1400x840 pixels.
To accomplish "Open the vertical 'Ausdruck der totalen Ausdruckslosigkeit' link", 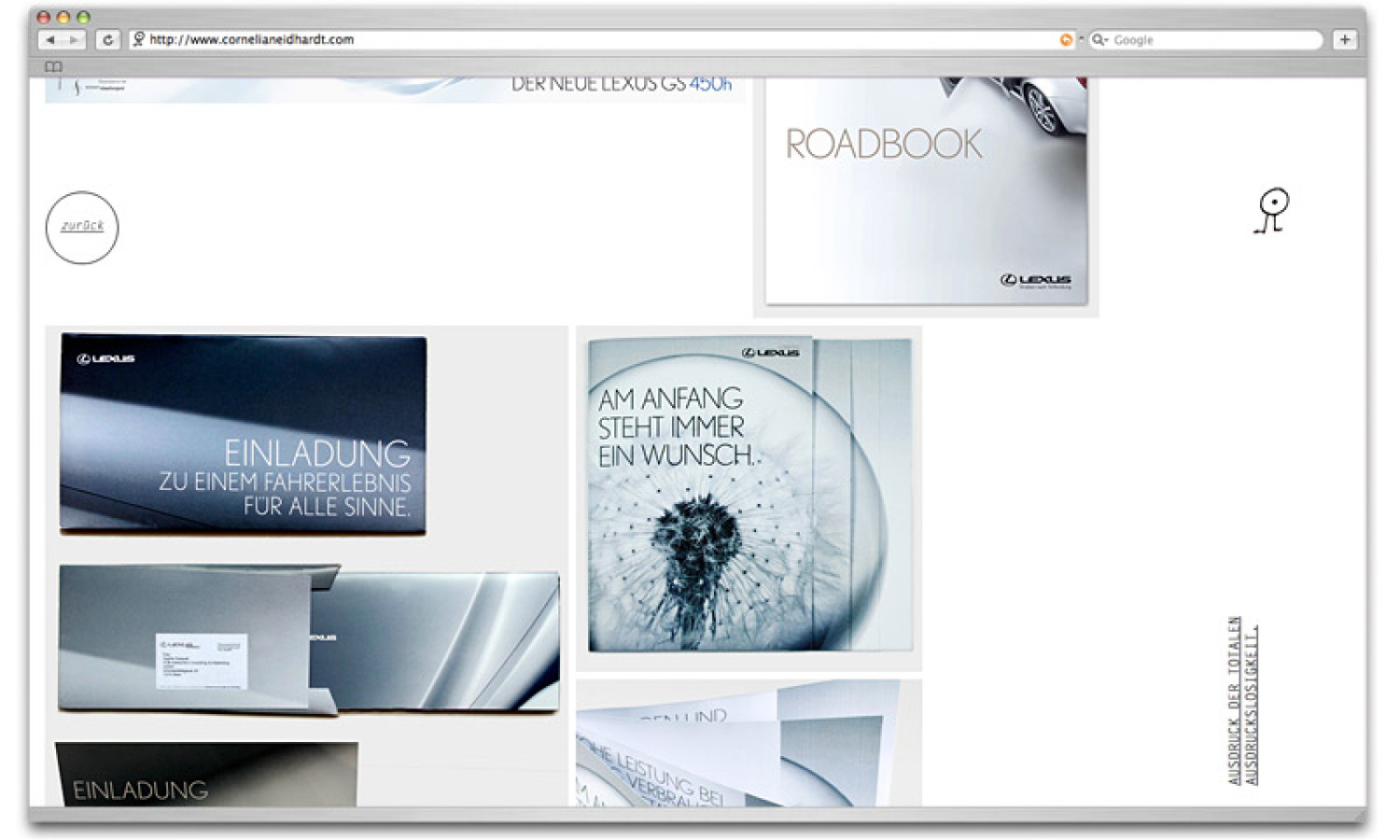I will pos(1242,700).
